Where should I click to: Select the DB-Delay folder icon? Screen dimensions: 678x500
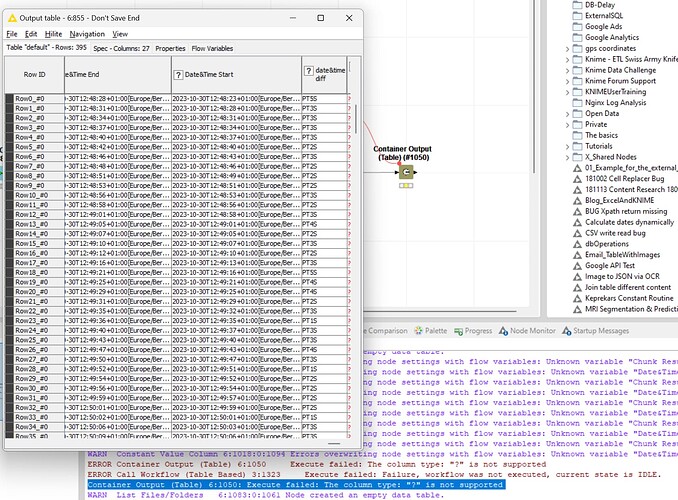click(577, 5)
